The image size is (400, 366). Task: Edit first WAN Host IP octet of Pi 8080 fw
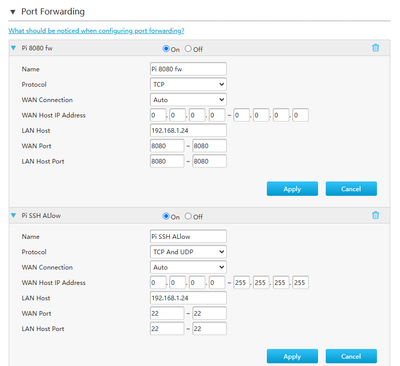(158, 115)
